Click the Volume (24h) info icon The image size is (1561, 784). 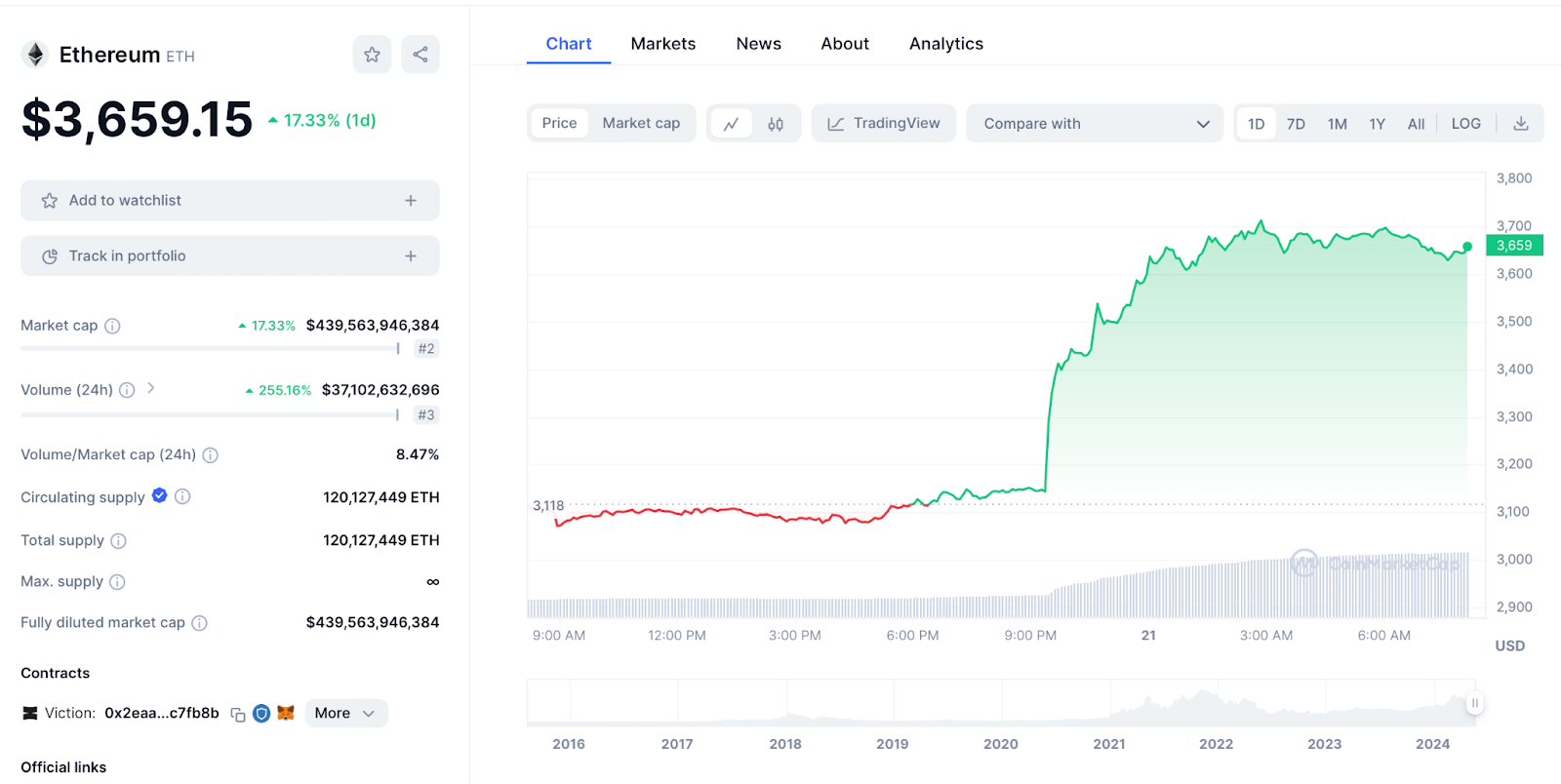(x=127, y=390)
